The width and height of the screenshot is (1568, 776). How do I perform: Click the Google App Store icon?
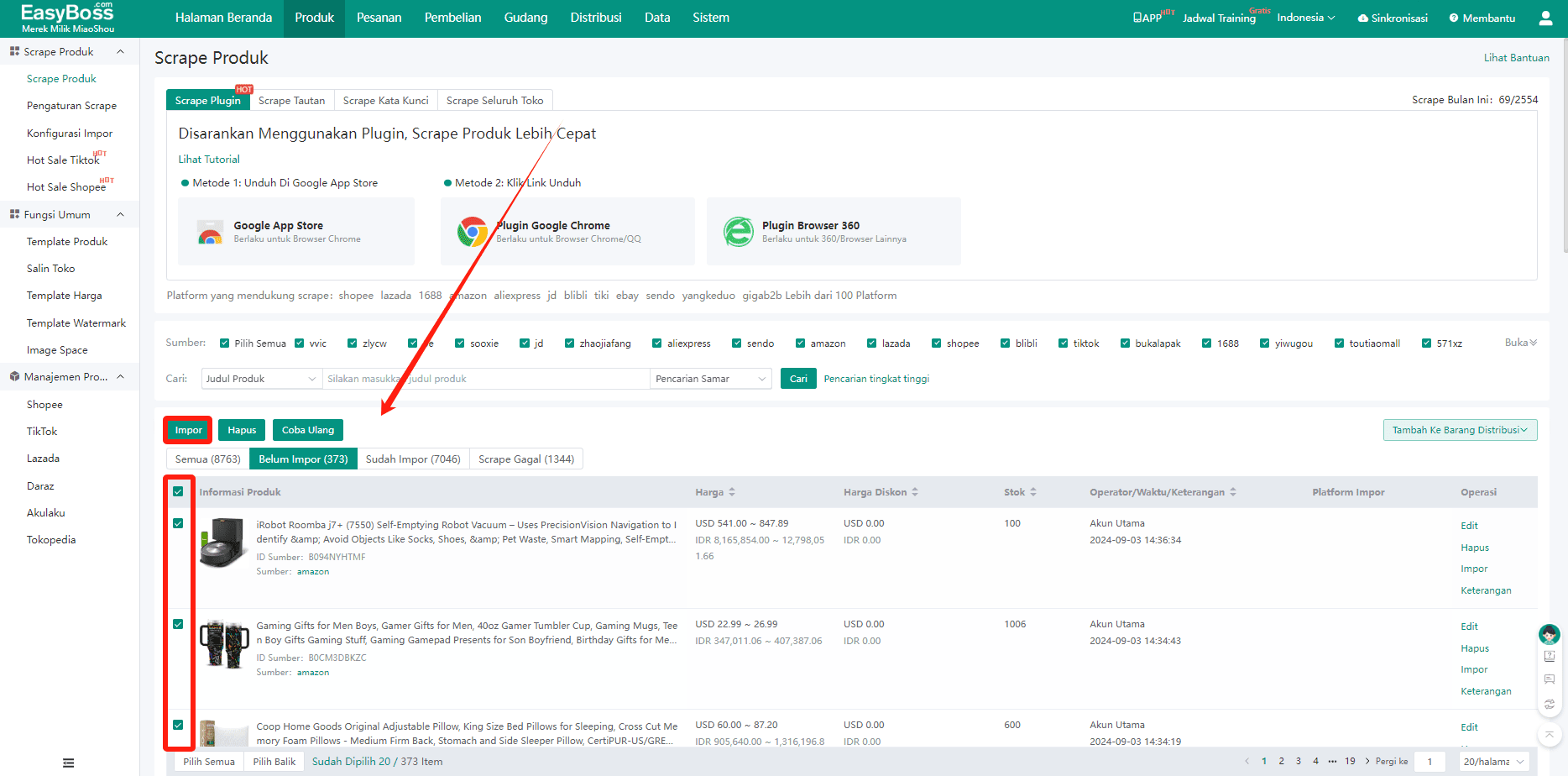210,232
